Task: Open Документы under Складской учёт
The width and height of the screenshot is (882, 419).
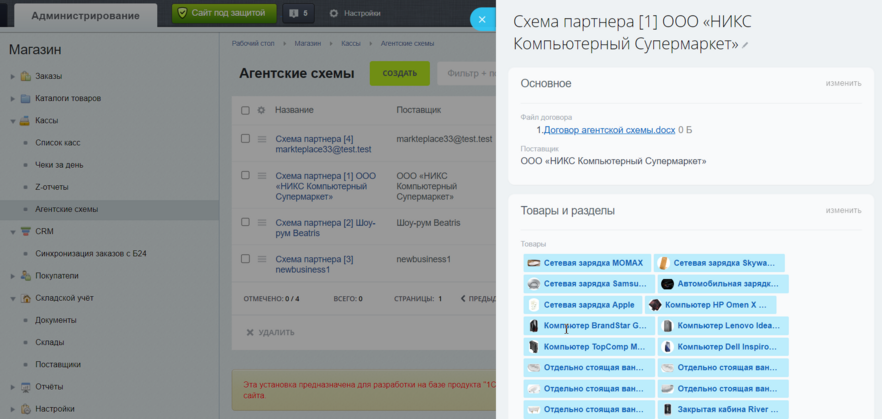Action: pyautogui.click(x=56, y=320)
